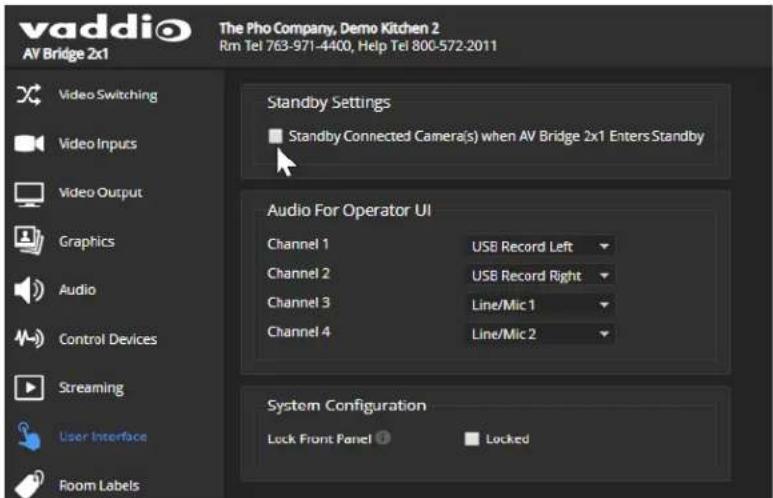This screenshot has height=498, width=773.
Task: Open the Streaming page
Action: [91, 388]
